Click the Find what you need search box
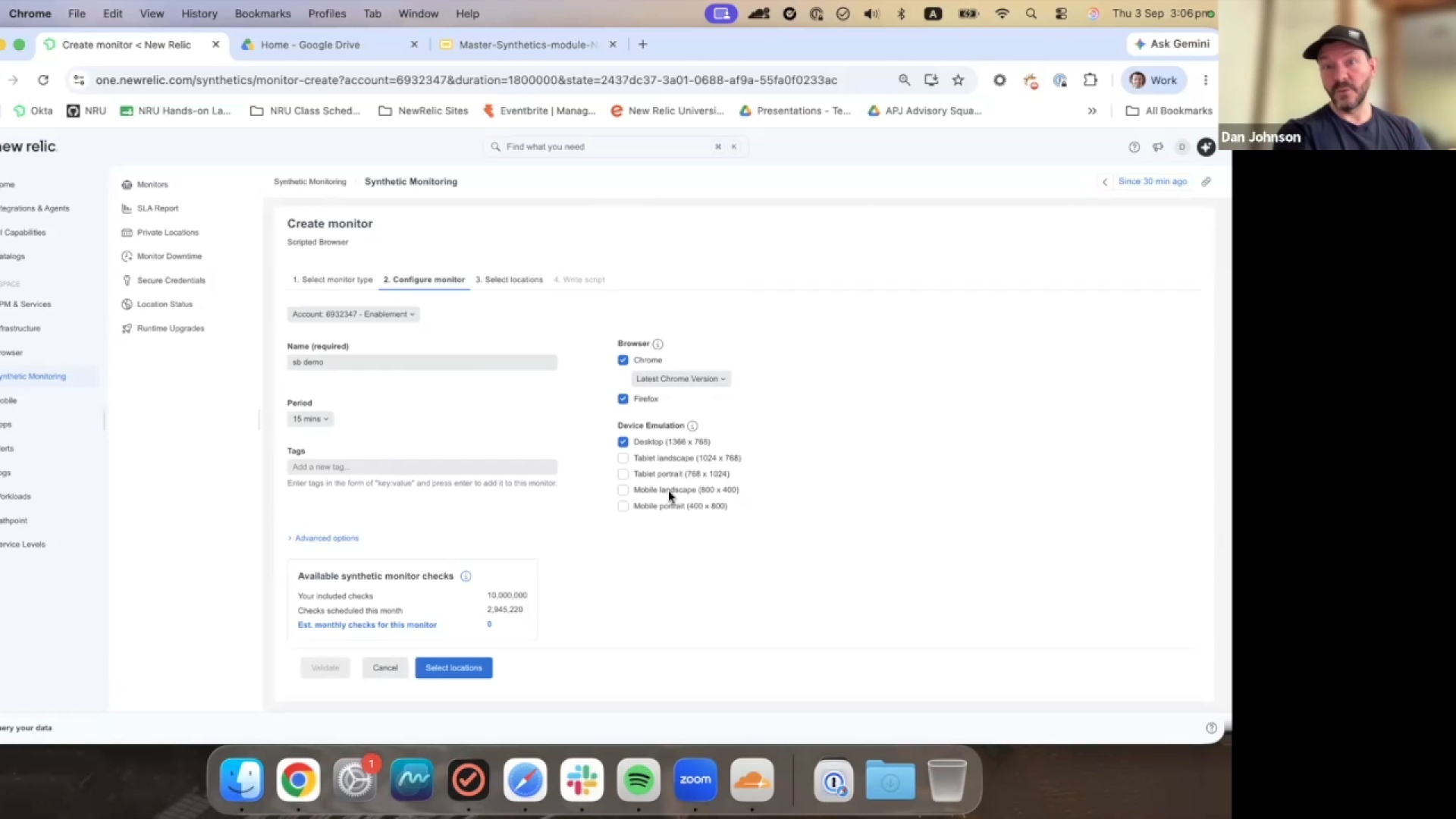Image resolution: width=1456 pixels, height=819 pixels. 615,147
